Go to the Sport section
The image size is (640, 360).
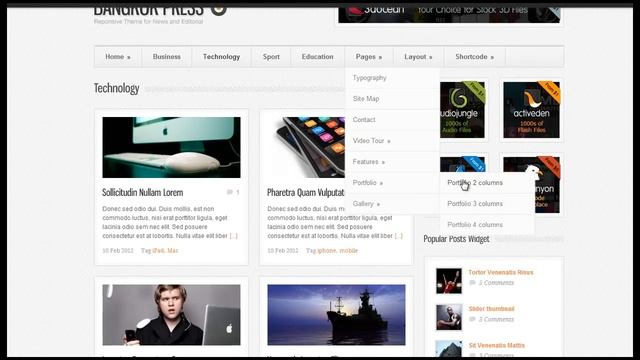point(271,57)
